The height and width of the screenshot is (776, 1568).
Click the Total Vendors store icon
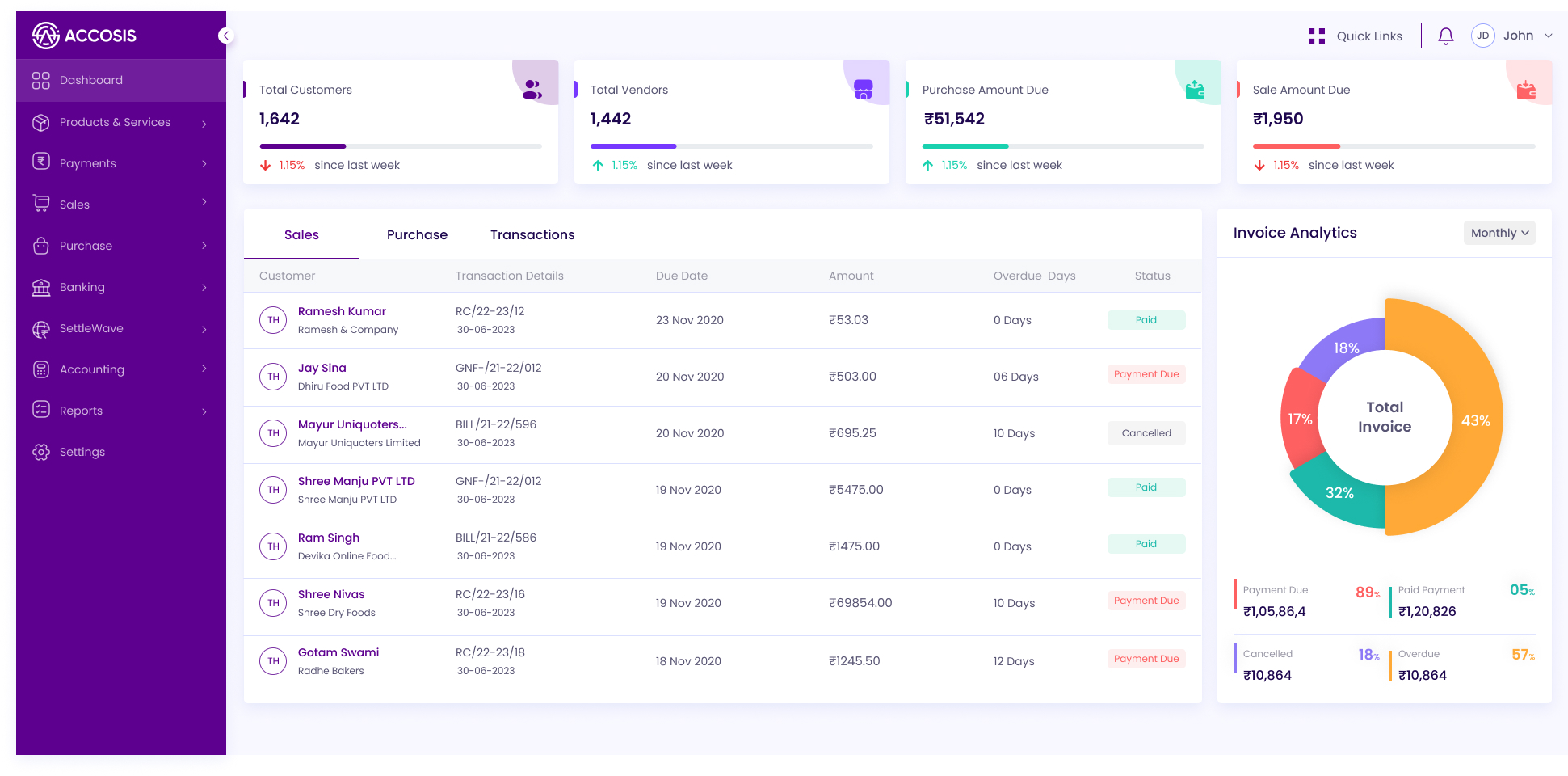864,90
